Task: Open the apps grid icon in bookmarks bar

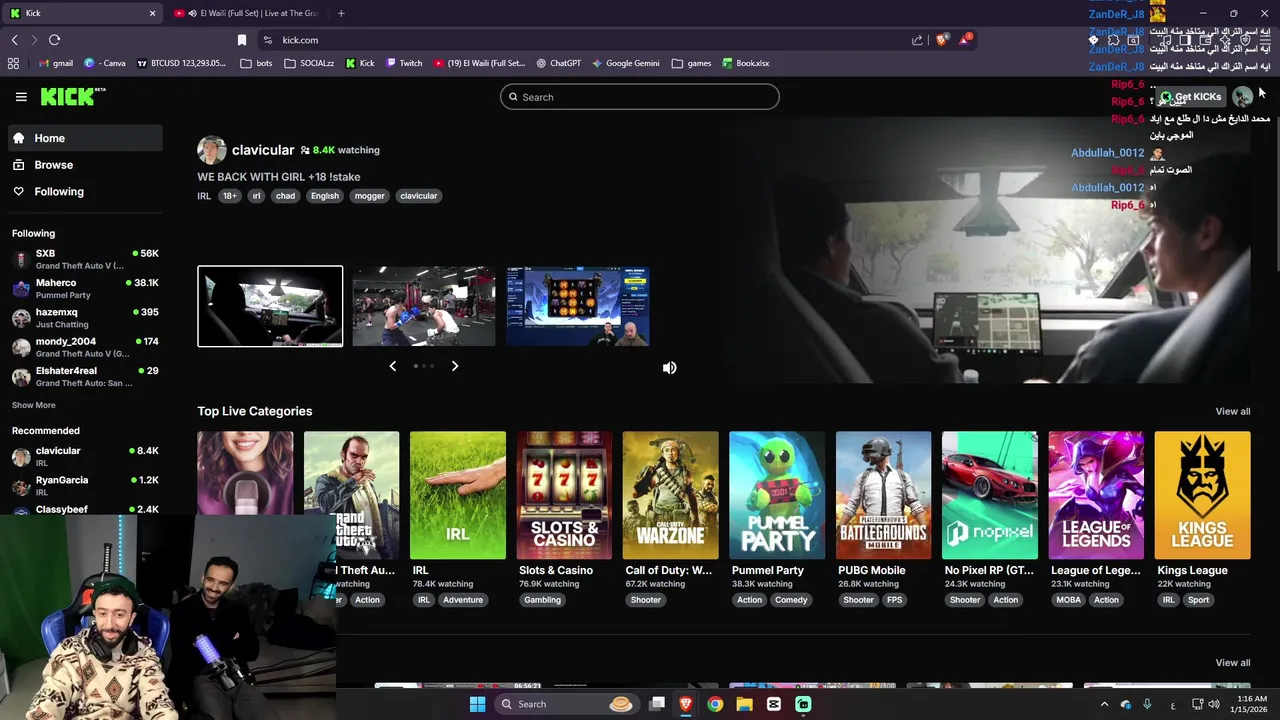Action: point(13,63)
